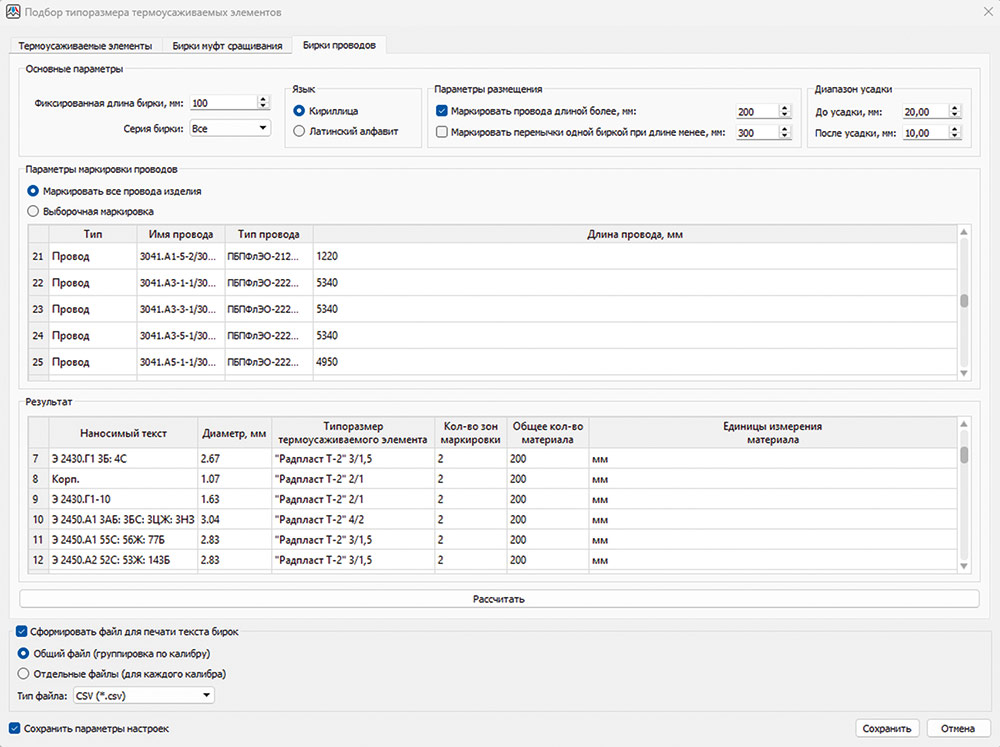This screenshot has height=747, width=1000.
Task: Choose 'Выборочная маркировка' option
Action: click(x=33, y=211)
